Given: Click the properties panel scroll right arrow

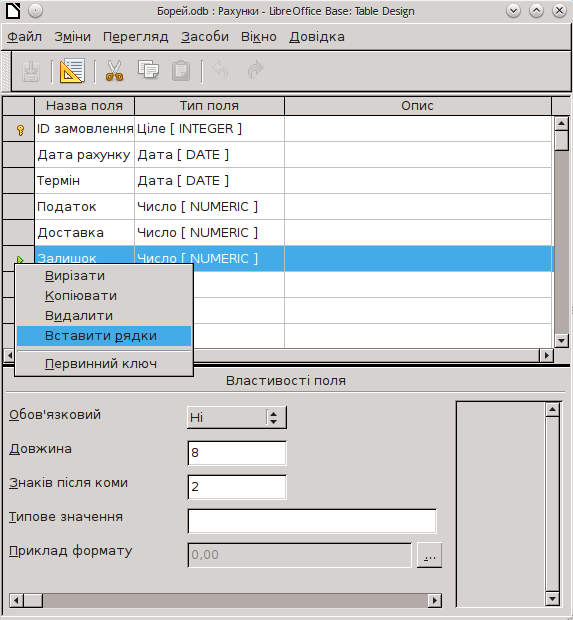Looking at the screenshot, I should pyautogui.click(x=435, y=601).
